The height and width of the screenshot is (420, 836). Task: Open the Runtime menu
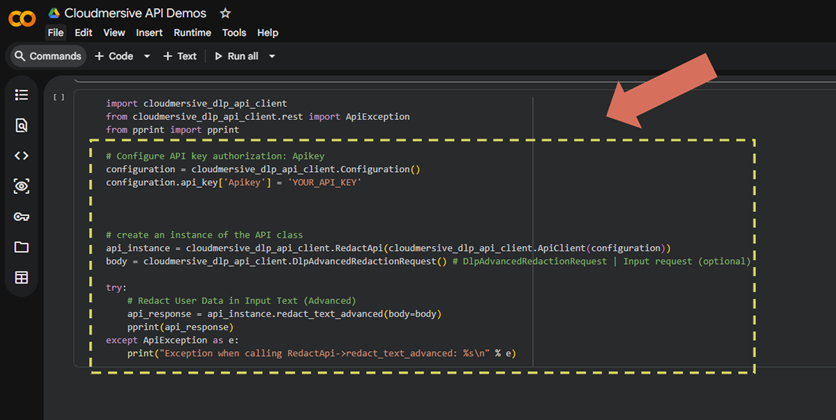192,33
